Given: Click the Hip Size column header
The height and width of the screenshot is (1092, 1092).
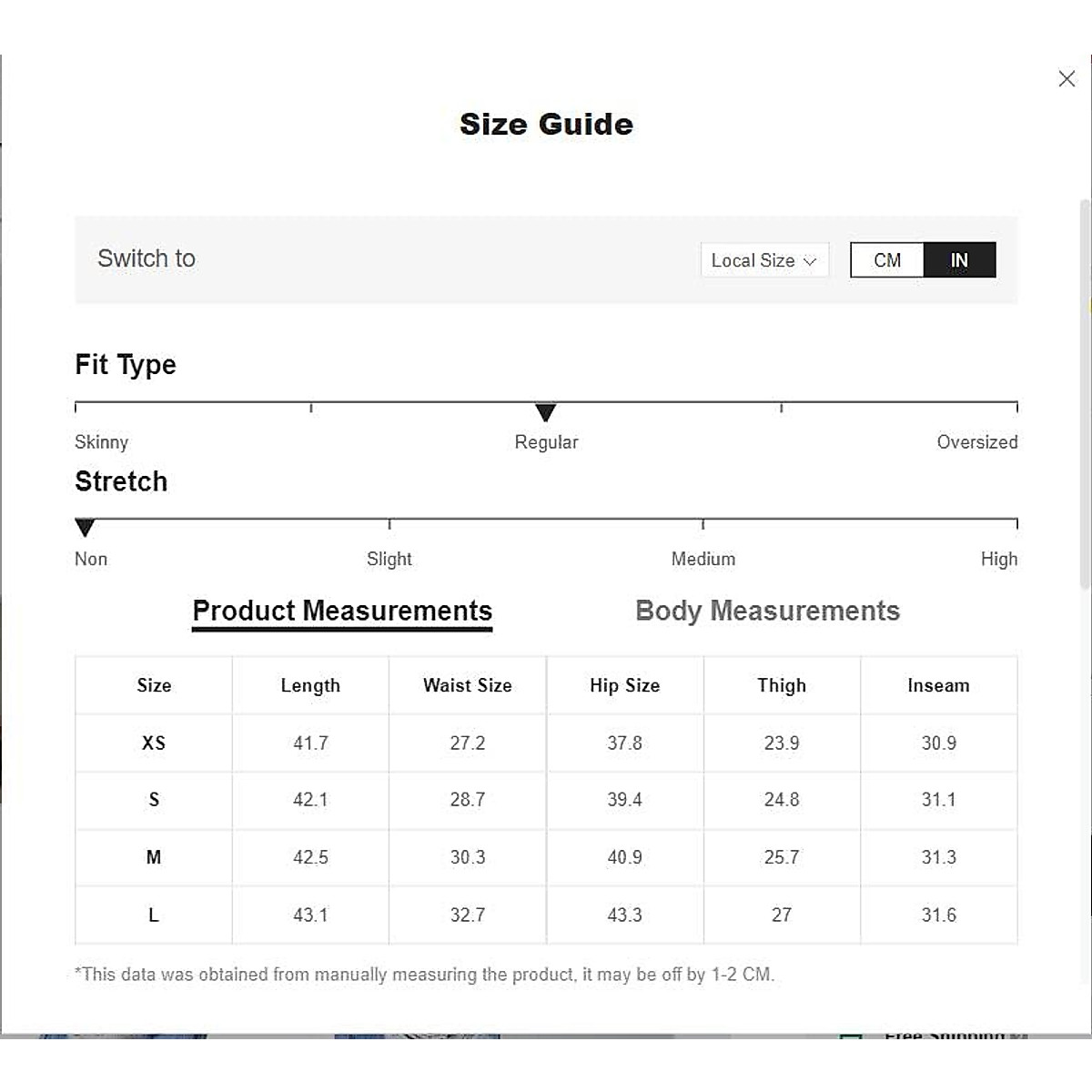Looking at the screenshot, I should click(x=624, y=685).
